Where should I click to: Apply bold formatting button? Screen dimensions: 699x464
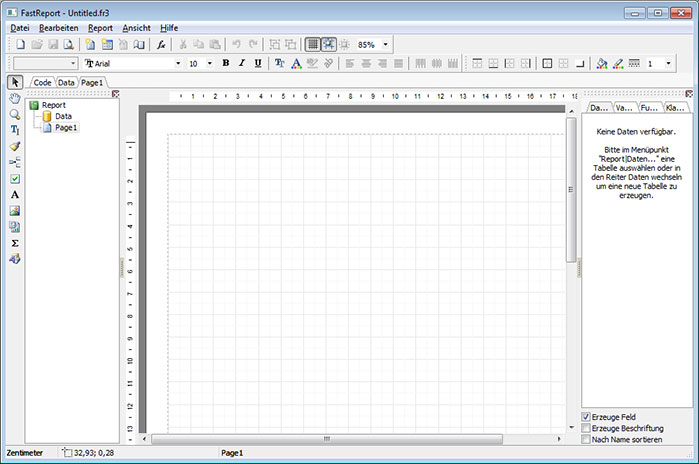point(225,63)
